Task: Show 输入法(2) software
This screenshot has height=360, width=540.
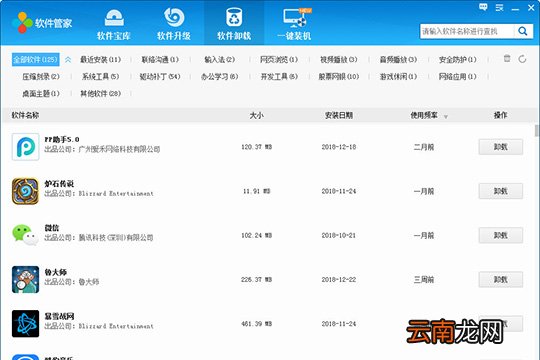Action: 220,60
